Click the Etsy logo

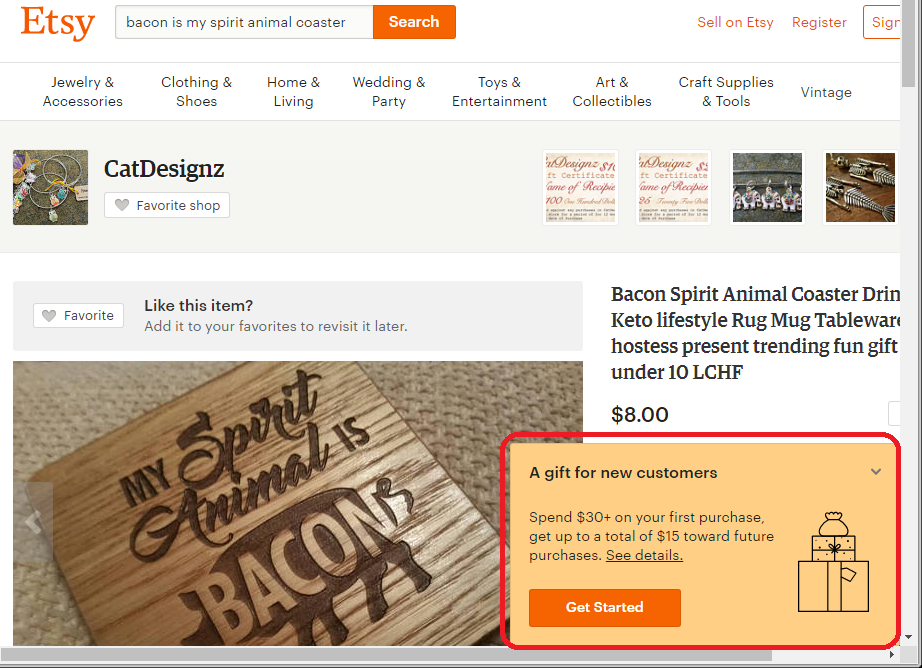tap(58, 22)
